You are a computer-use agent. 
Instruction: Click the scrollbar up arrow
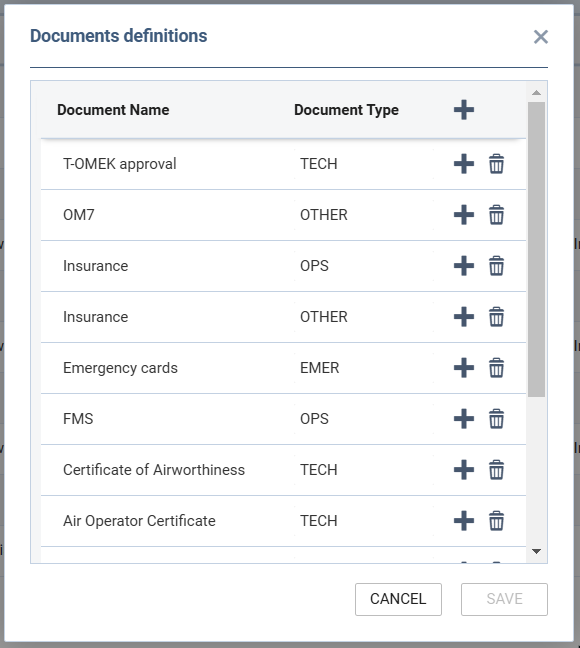537,93
